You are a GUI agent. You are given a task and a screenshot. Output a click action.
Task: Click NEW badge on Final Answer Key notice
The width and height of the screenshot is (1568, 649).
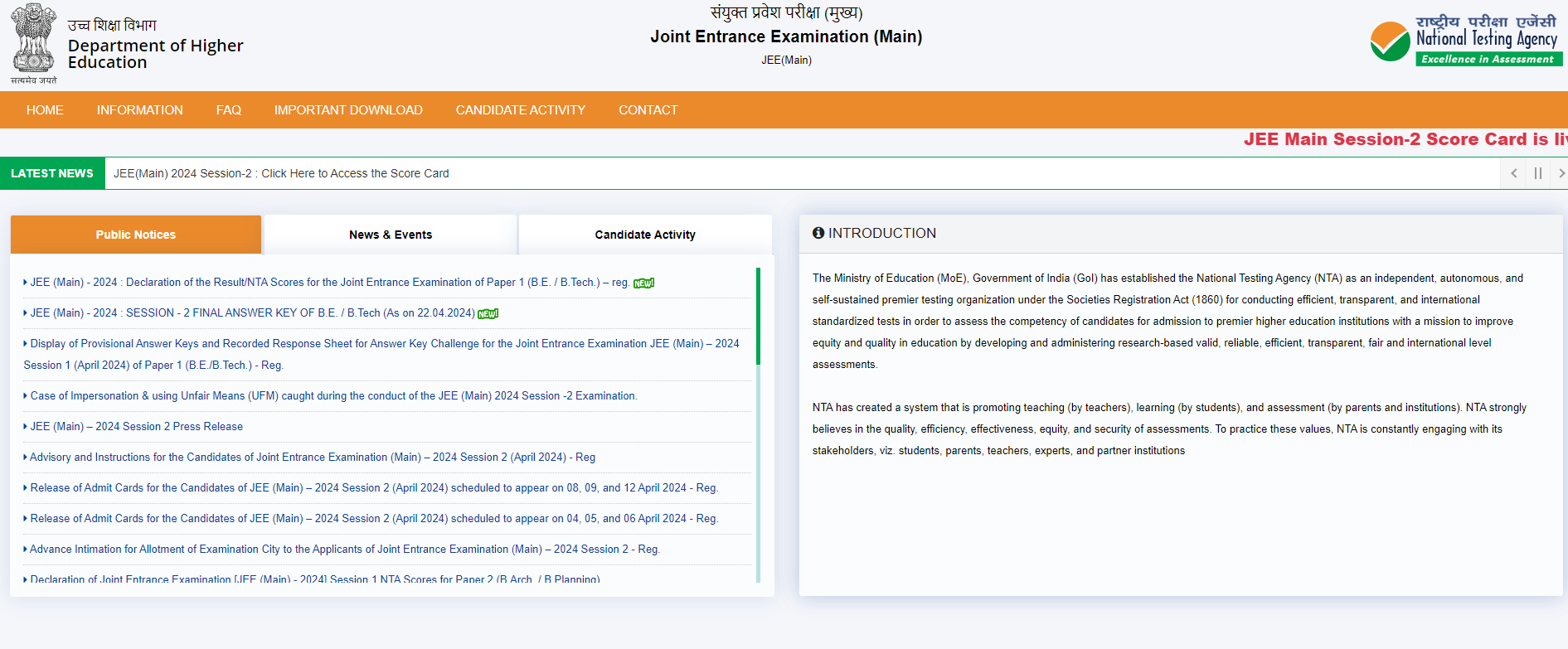(488, 314)
